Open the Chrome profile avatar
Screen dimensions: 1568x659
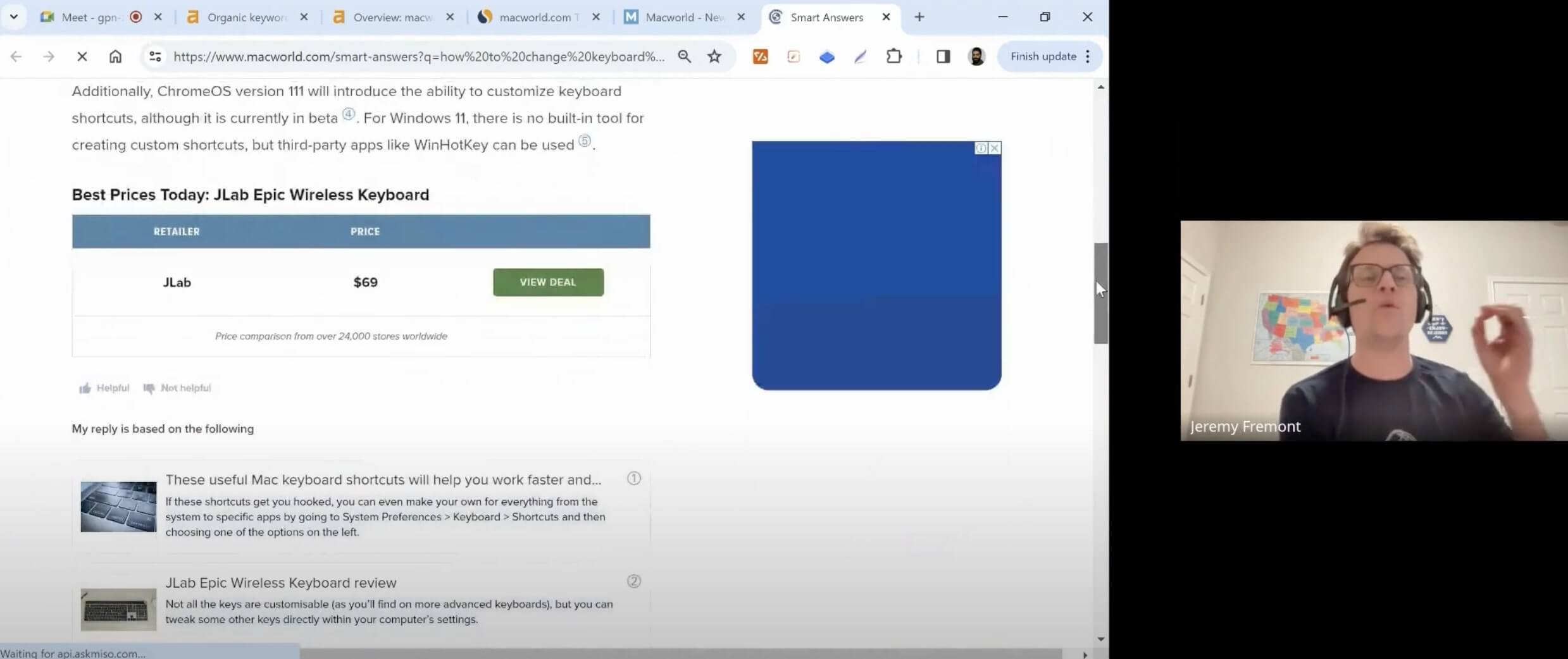pos(976,56)
